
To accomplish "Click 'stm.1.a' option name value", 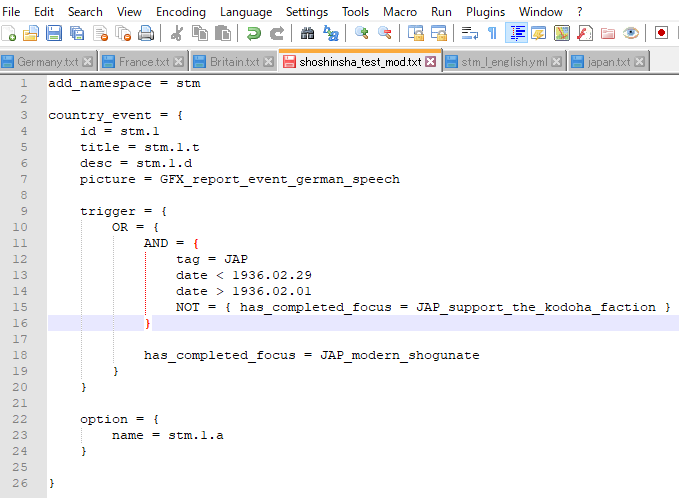I will 196,435.
